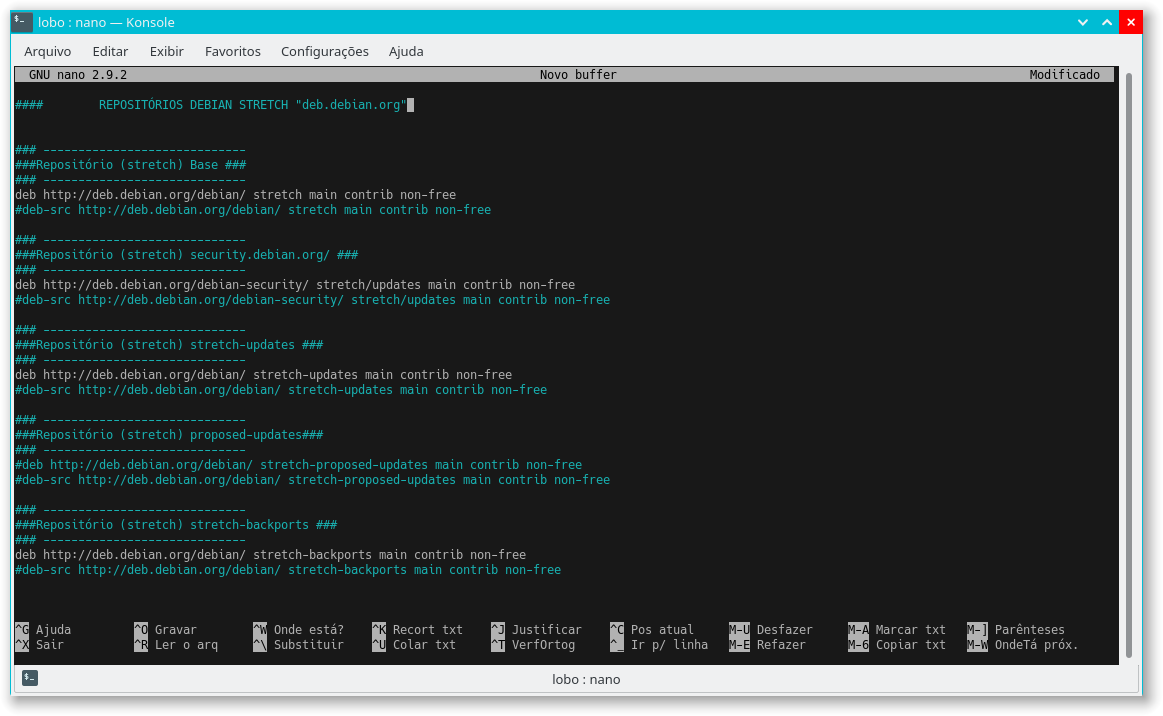Click the '^W Onde está?' shortcut hint
Image resolution: width=1163 pixels, height=716 pixels.
coord(298,630)
